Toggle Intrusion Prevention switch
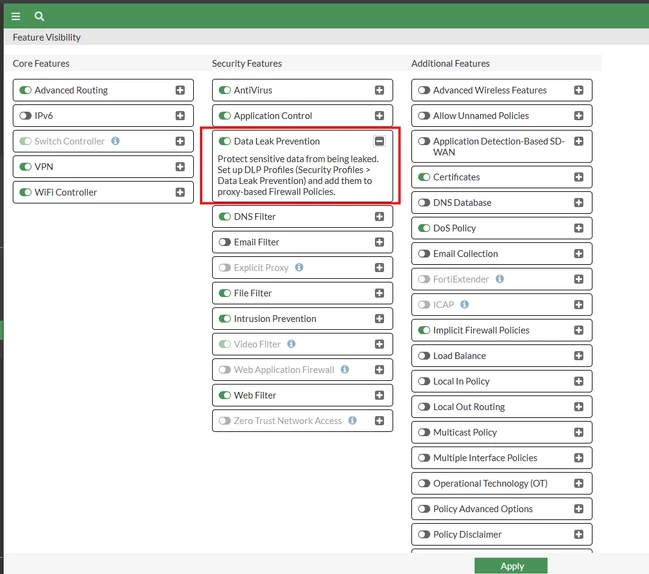649x574 pixels. (x=225, y=319)
